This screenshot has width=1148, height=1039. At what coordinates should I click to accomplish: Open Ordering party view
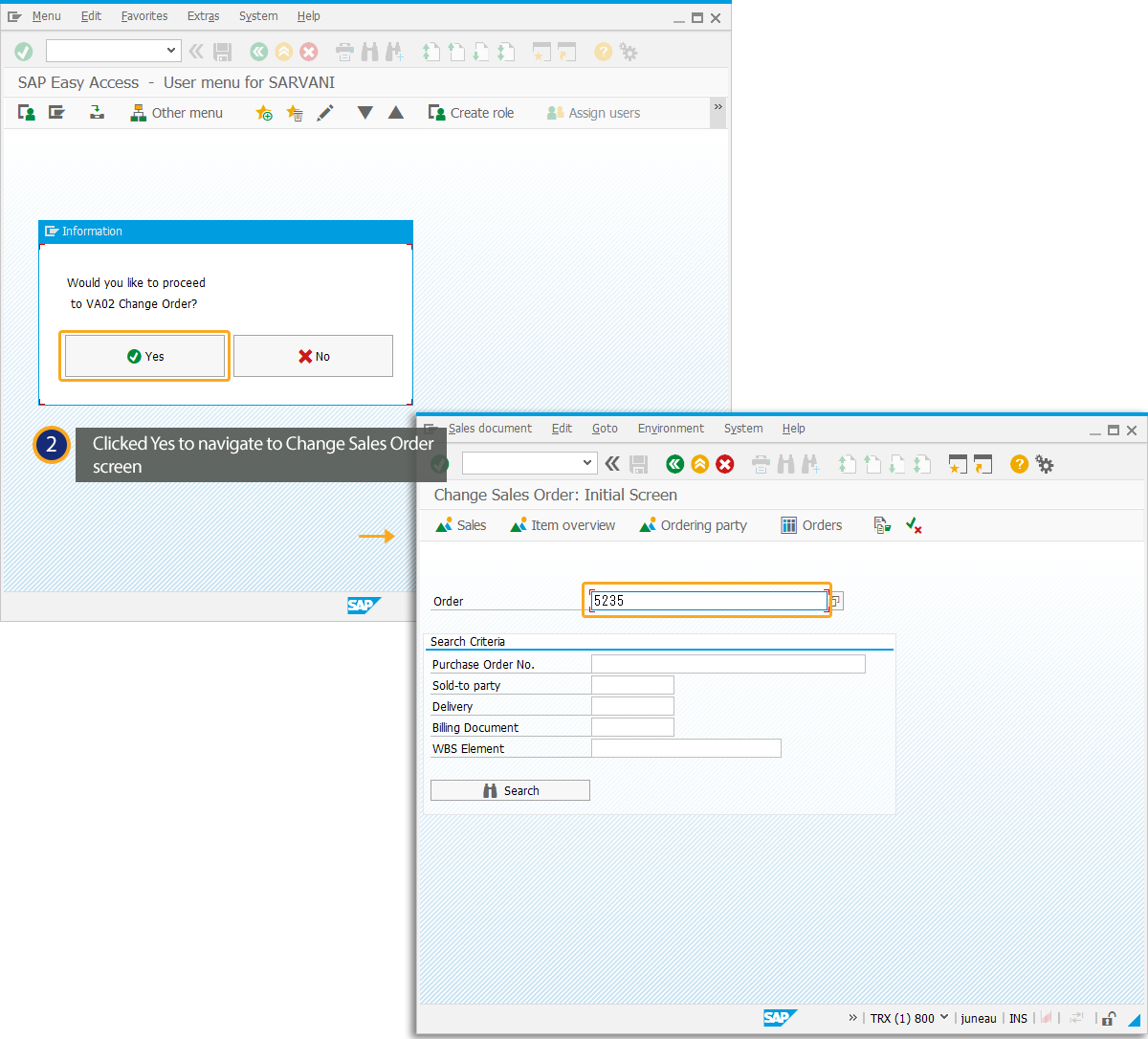pos(694,525)
